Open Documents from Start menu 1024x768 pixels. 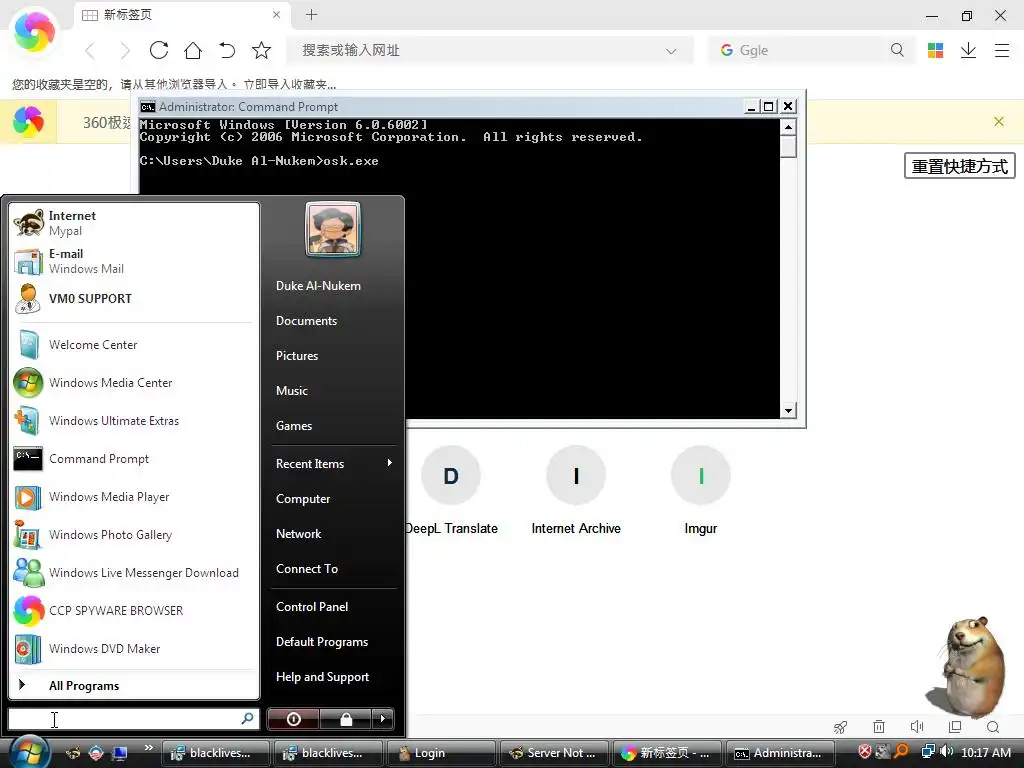(306, 321)
